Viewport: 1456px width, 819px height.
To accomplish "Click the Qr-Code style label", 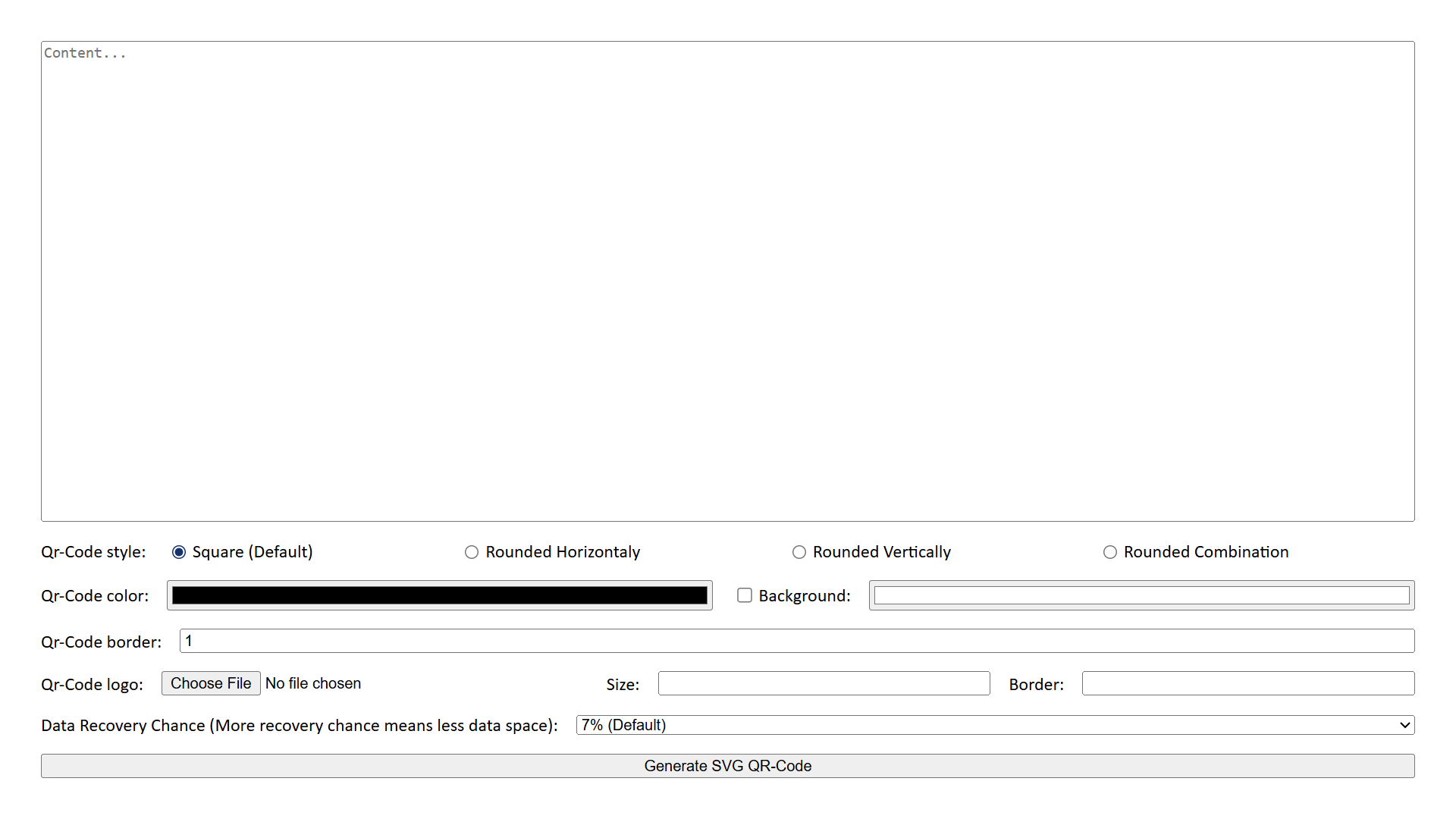I will click(93, 552).
